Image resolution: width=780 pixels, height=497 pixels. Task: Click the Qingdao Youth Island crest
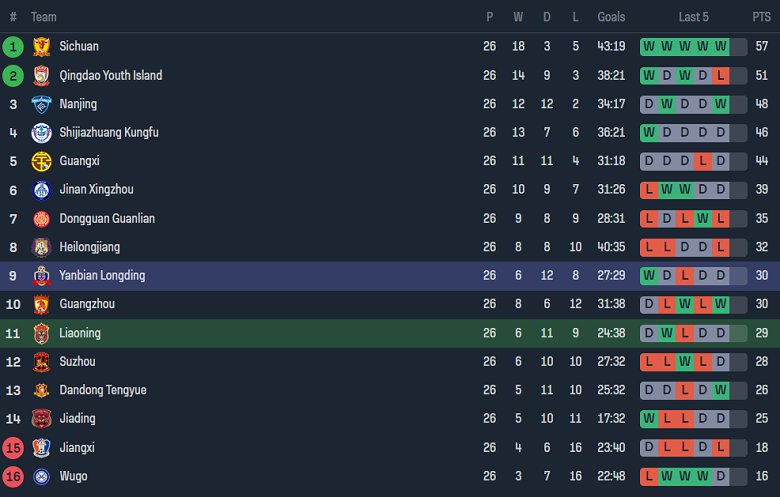point(41,76)
